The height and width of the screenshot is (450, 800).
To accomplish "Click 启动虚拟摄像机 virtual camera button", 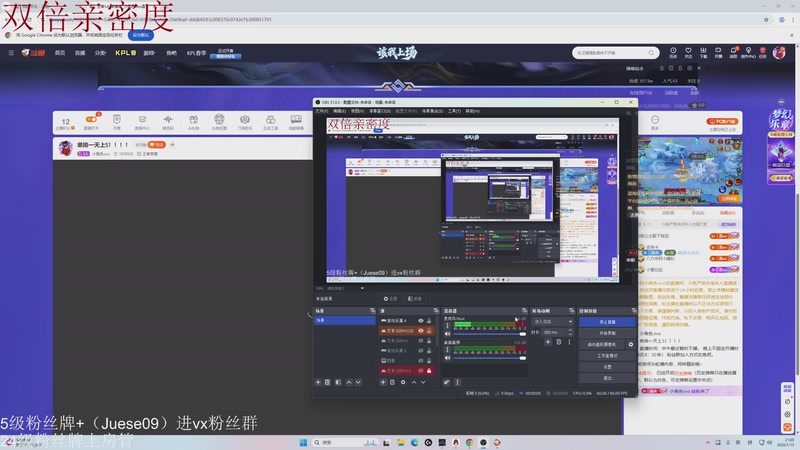I will 602,344.
